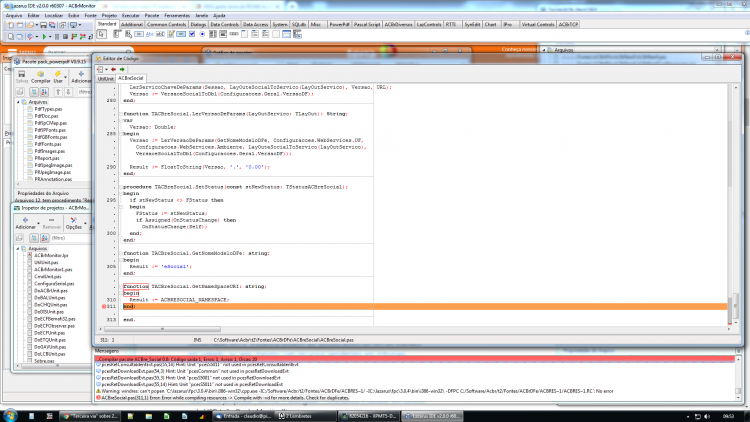750x422 pixels.
Task: Click Adicionar icon in package pack_powerpdf window
Action: pyautogui.click(x=81, y=77)
